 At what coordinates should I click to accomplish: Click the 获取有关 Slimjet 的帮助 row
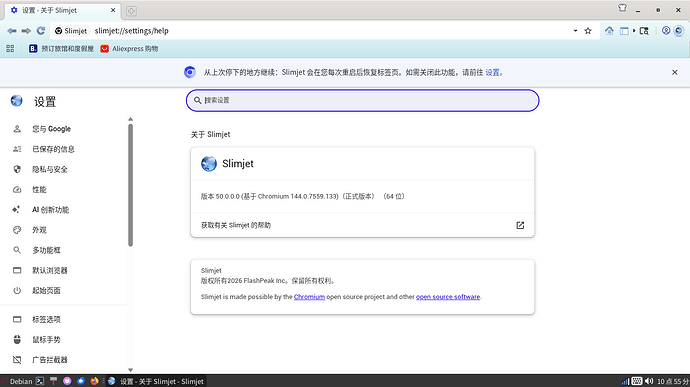click(363, 225)
